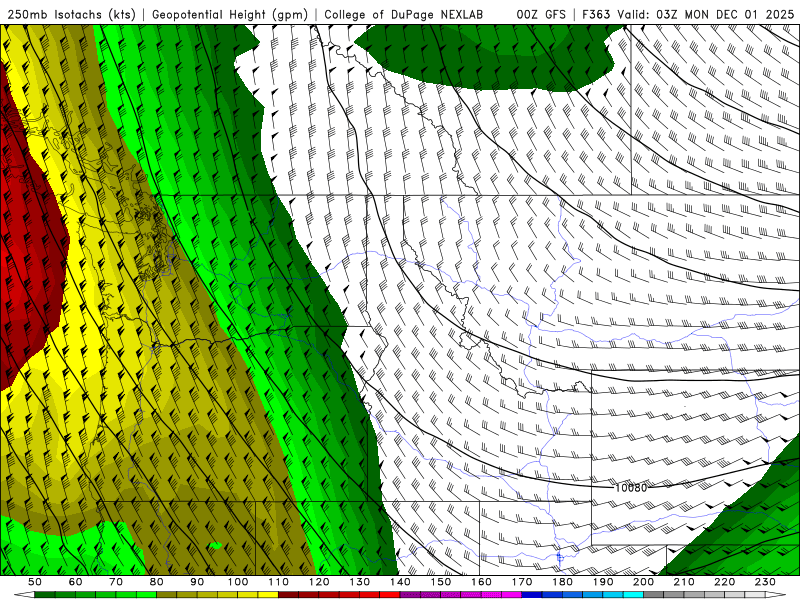800x600 pixels.
Task: Click the 50 value on the color scale
Action: [x=34, y=582]
